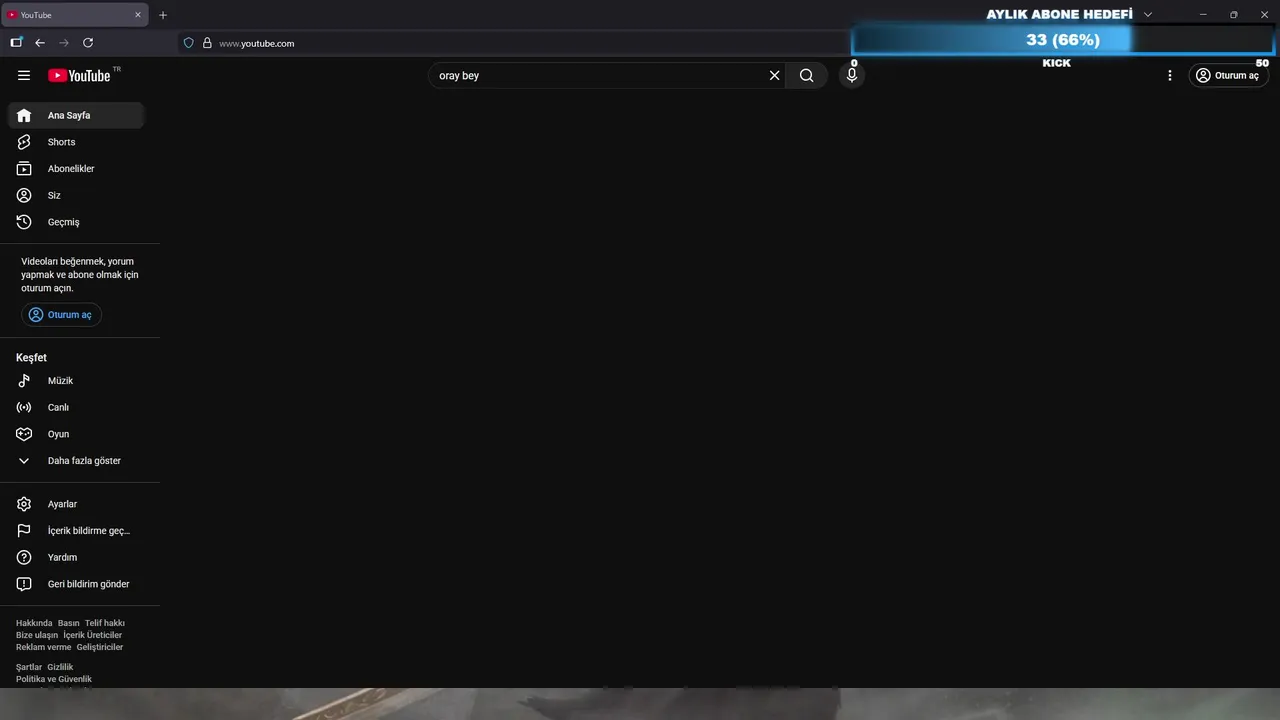
Task: Open the YouTube hamburger guide menu
Action: coord(24,75)
